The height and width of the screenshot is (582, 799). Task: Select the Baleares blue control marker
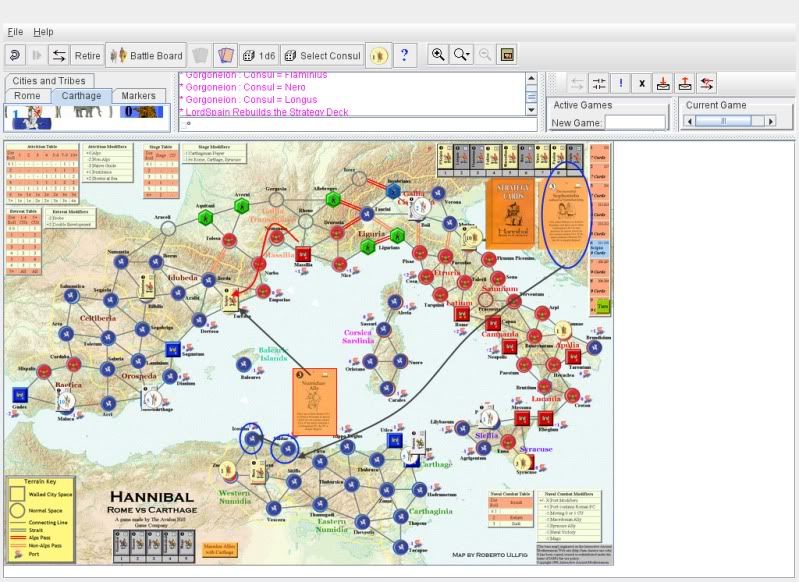tap(244, 364)
